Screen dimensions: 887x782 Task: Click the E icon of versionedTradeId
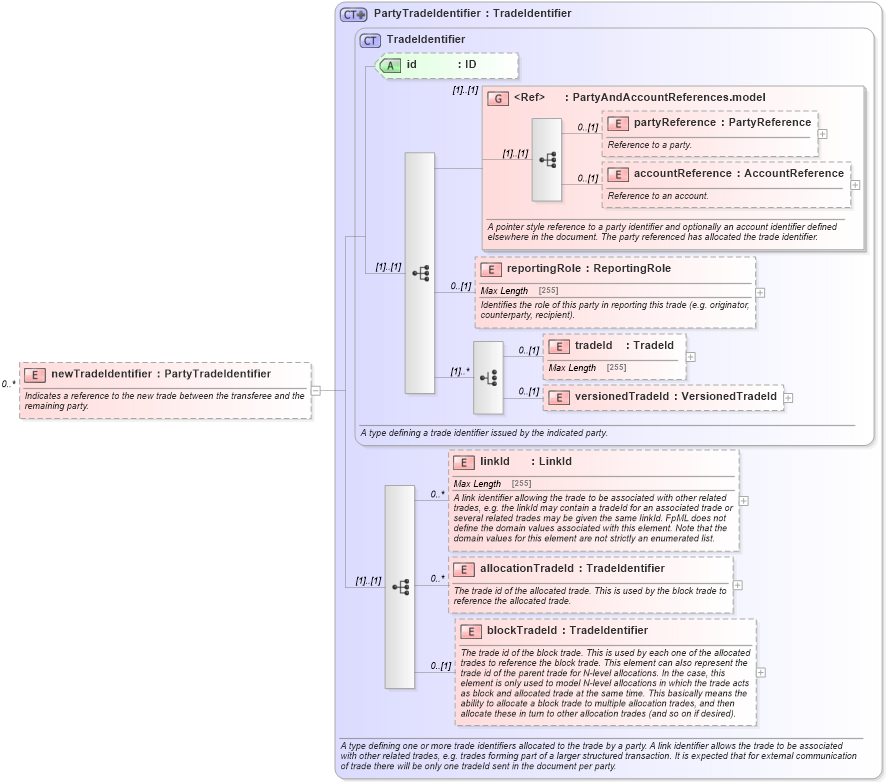[558, 398]
